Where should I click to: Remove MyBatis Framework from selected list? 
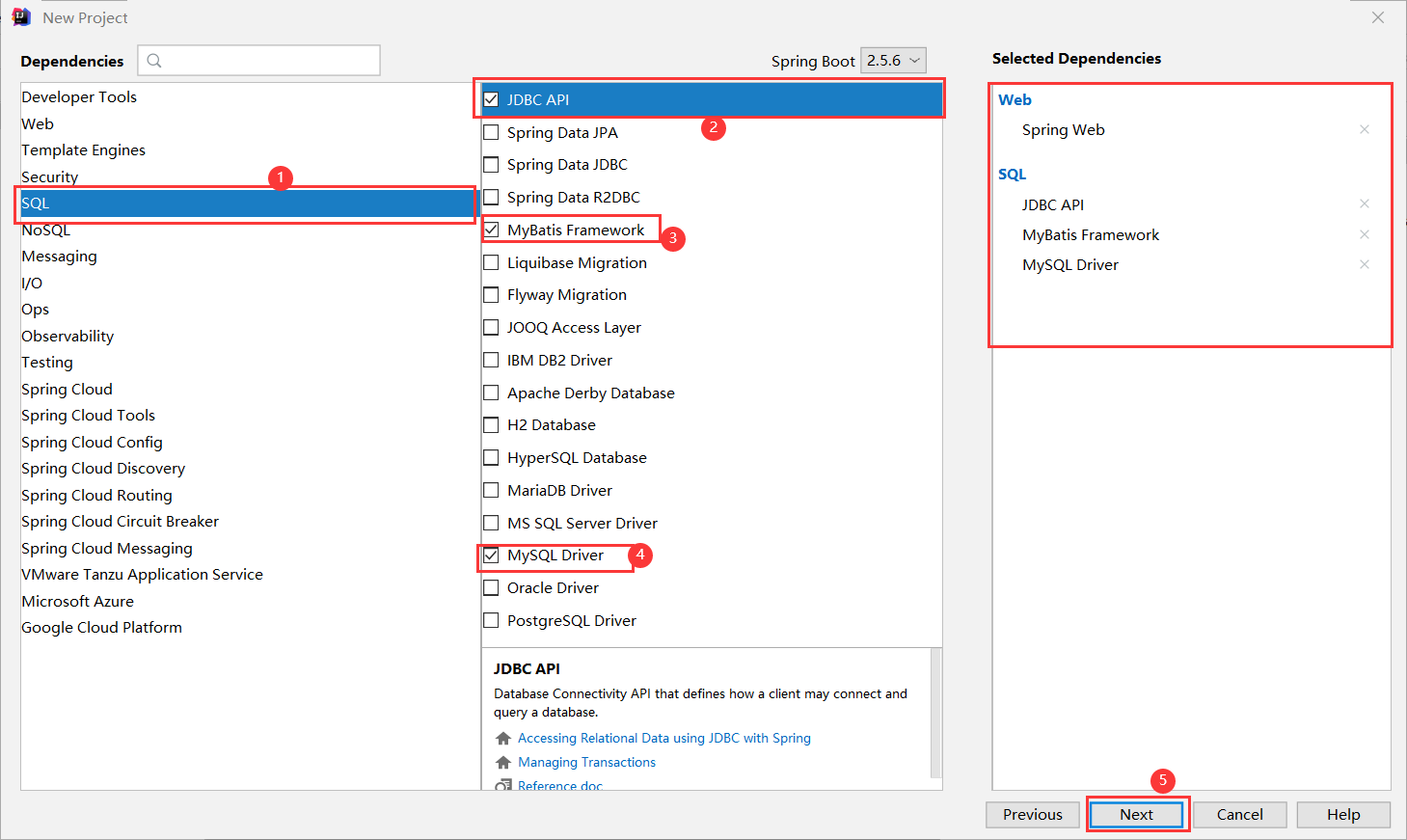[1364, 234]
